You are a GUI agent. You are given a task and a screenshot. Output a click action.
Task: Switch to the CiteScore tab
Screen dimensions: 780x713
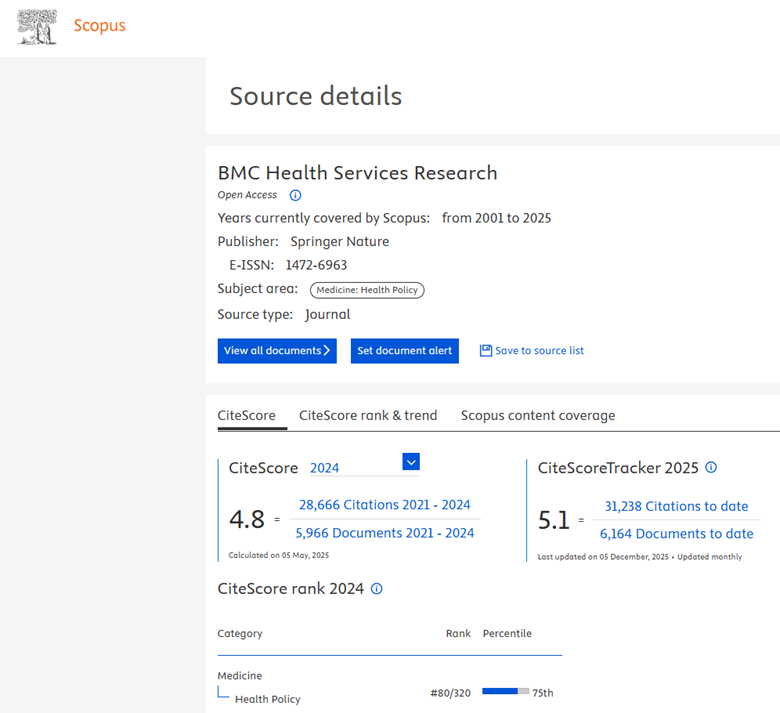(246, 415)
